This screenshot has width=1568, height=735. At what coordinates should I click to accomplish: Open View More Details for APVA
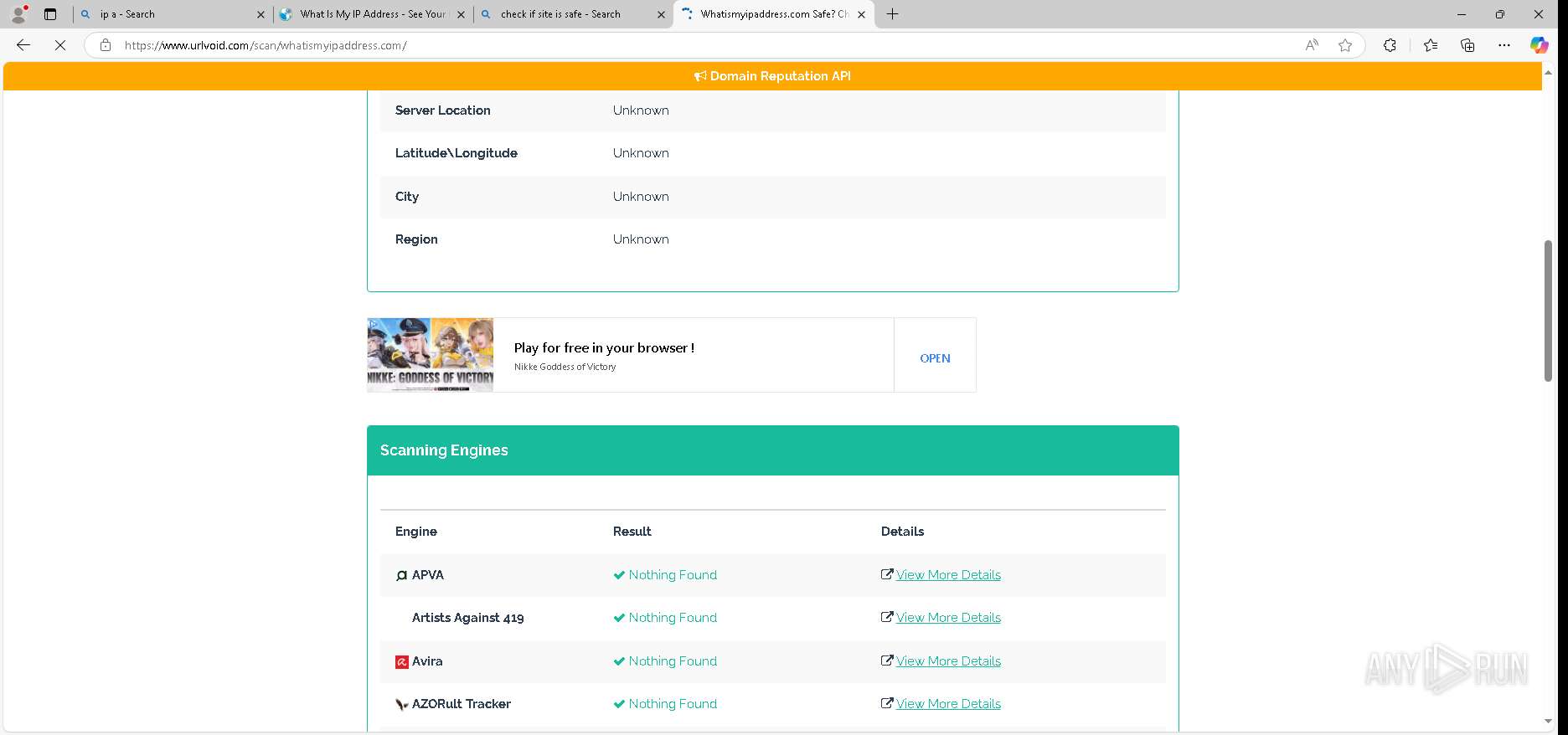point(948,575)
